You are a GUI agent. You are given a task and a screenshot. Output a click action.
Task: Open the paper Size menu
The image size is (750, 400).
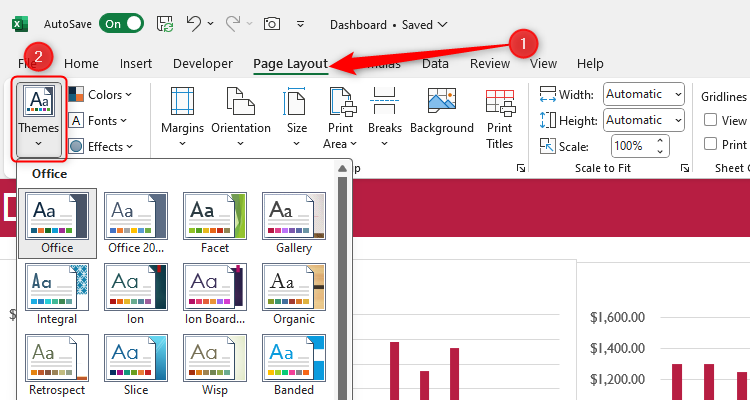pyautogui.click(x=297, y=117)
